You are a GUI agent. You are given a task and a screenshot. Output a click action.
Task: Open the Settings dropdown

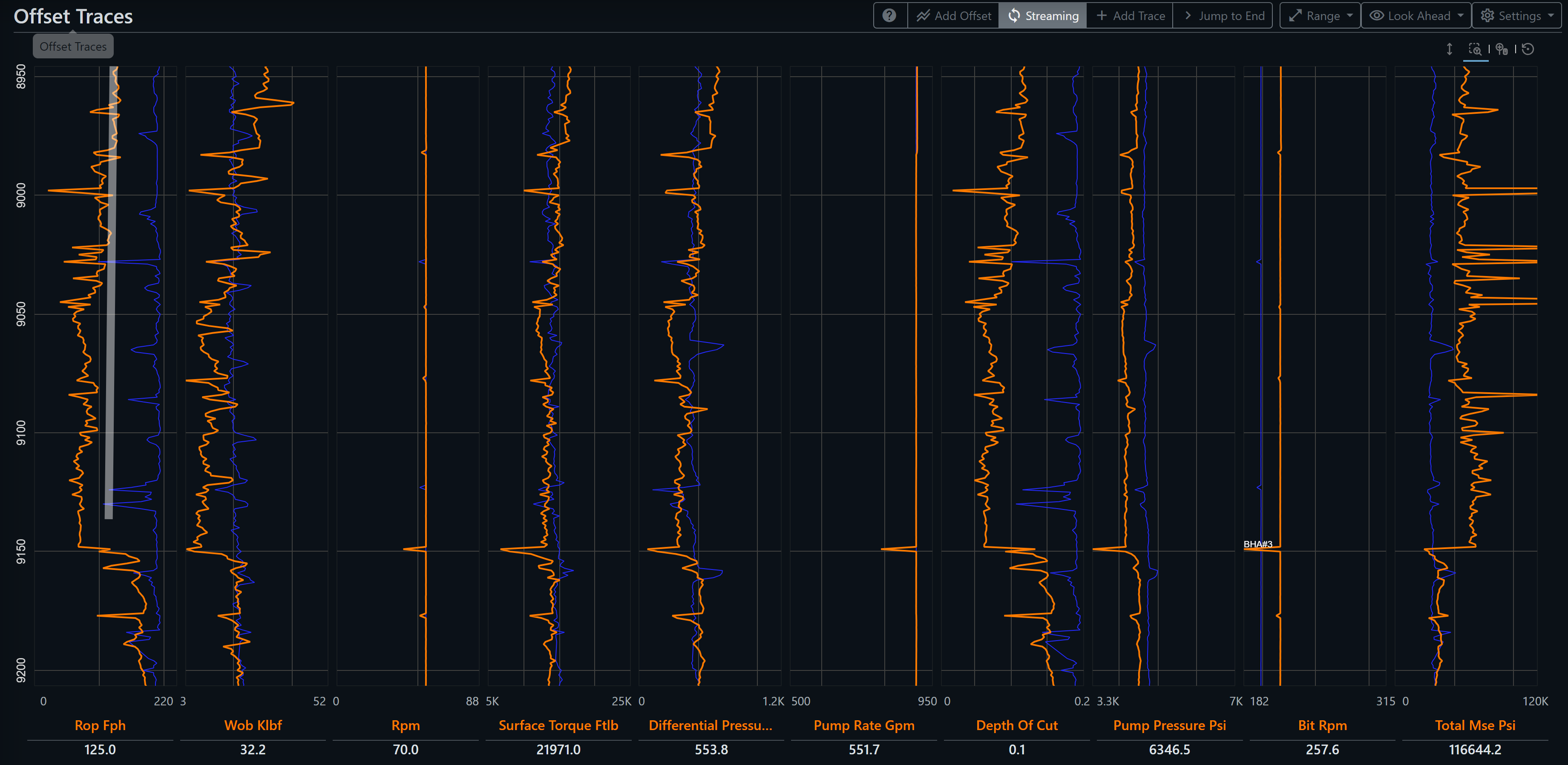coord(1517,16)
